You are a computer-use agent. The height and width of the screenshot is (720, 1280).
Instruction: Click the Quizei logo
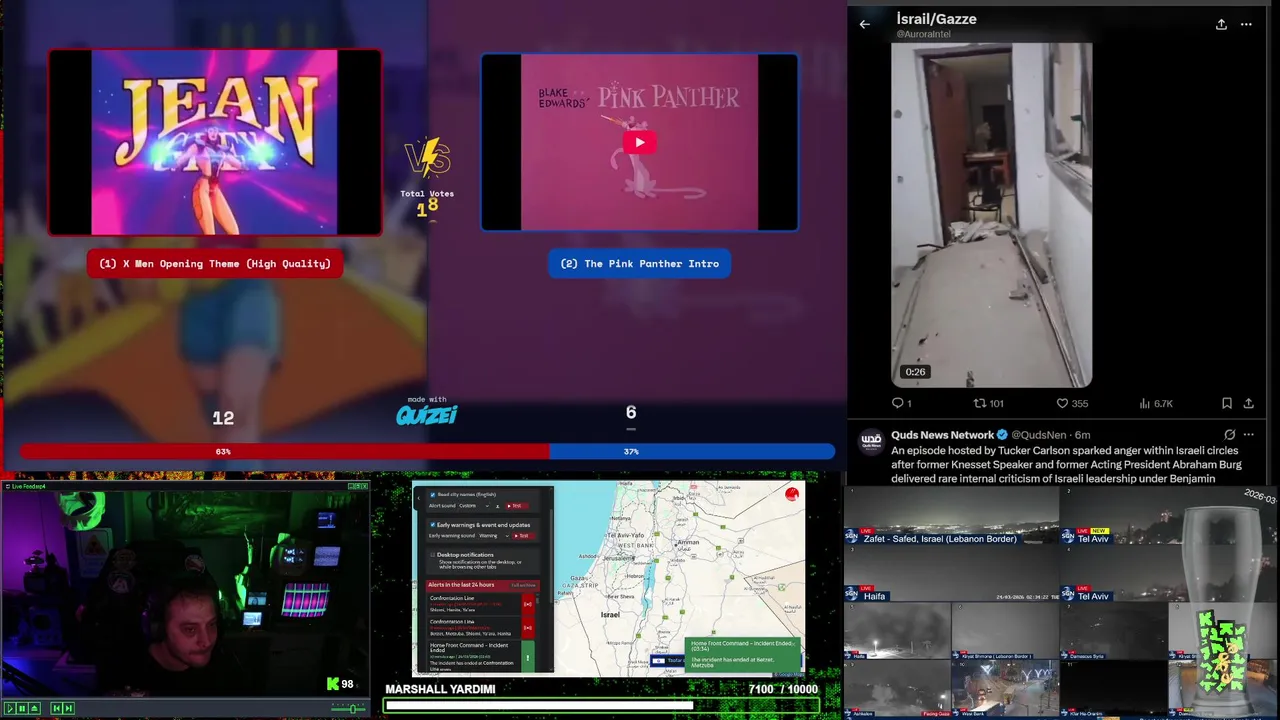click(x=427, y=415)
